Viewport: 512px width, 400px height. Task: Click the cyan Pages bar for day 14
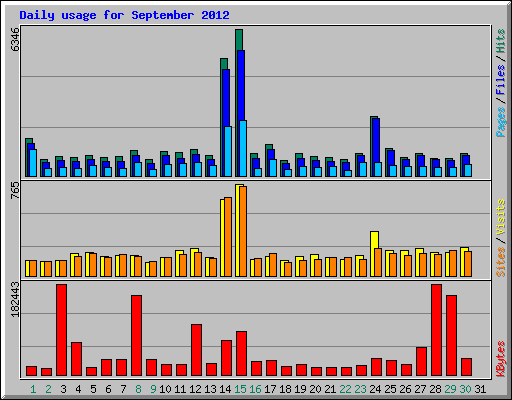(228, 151)
